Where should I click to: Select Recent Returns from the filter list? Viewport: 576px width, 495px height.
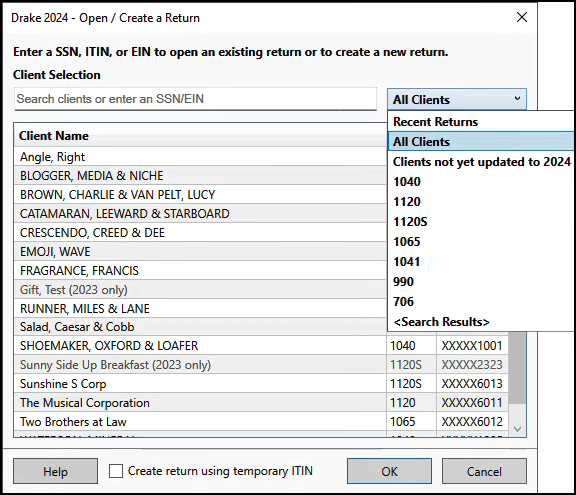coord(481,122)
